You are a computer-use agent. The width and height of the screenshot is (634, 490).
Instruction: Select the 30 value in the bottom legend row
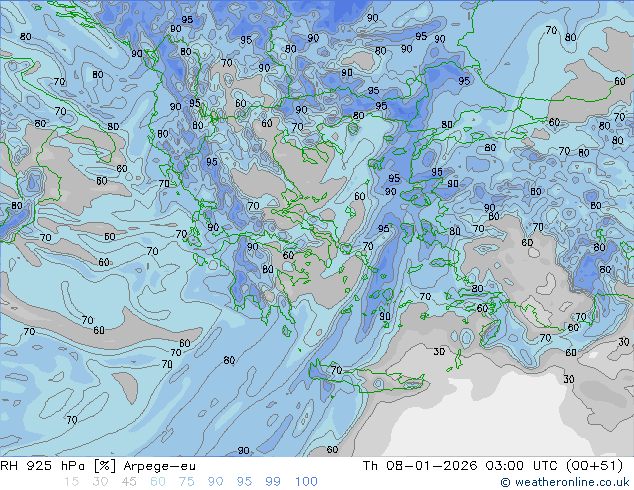pos(100,482)
